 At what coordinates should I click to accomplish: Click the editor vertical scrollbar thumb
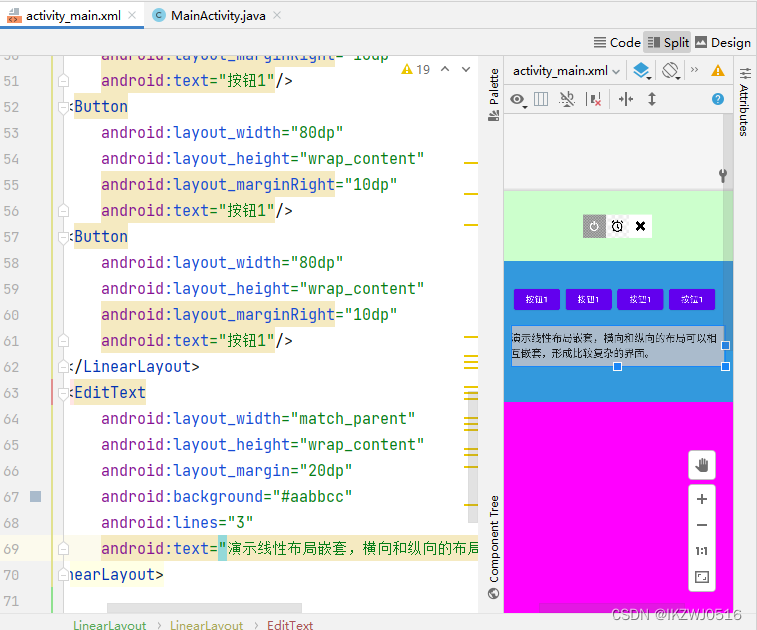(x=473, y=458)
